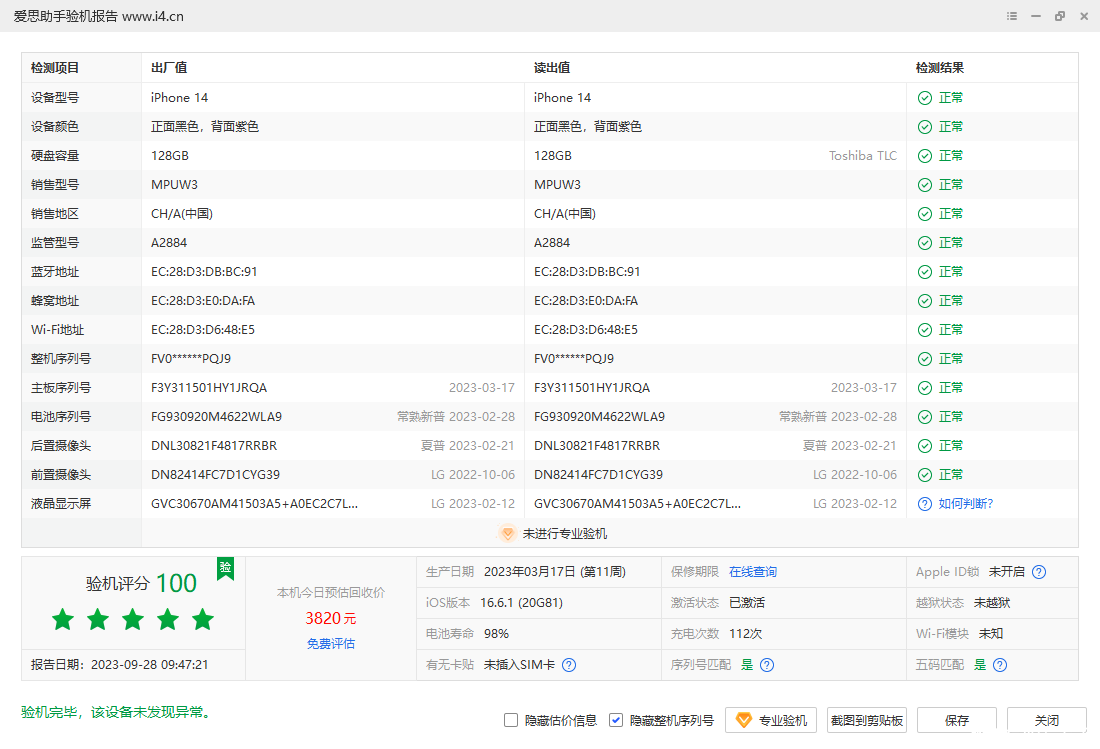
Task: Click the first green rating star
Action: (x=63, y=619)
